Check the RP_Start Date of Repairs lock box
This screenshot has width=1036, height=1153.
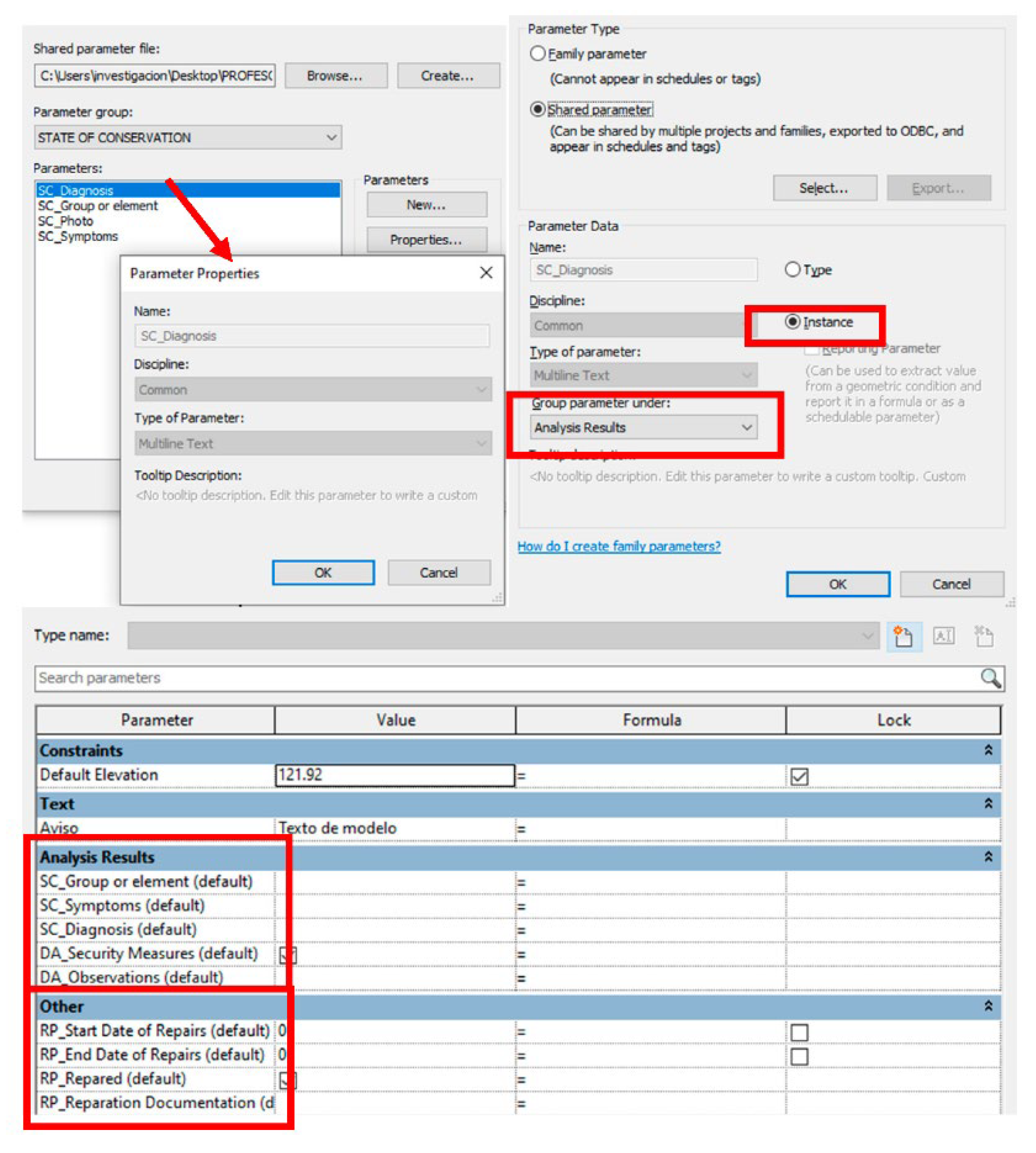pos(799,1032)
